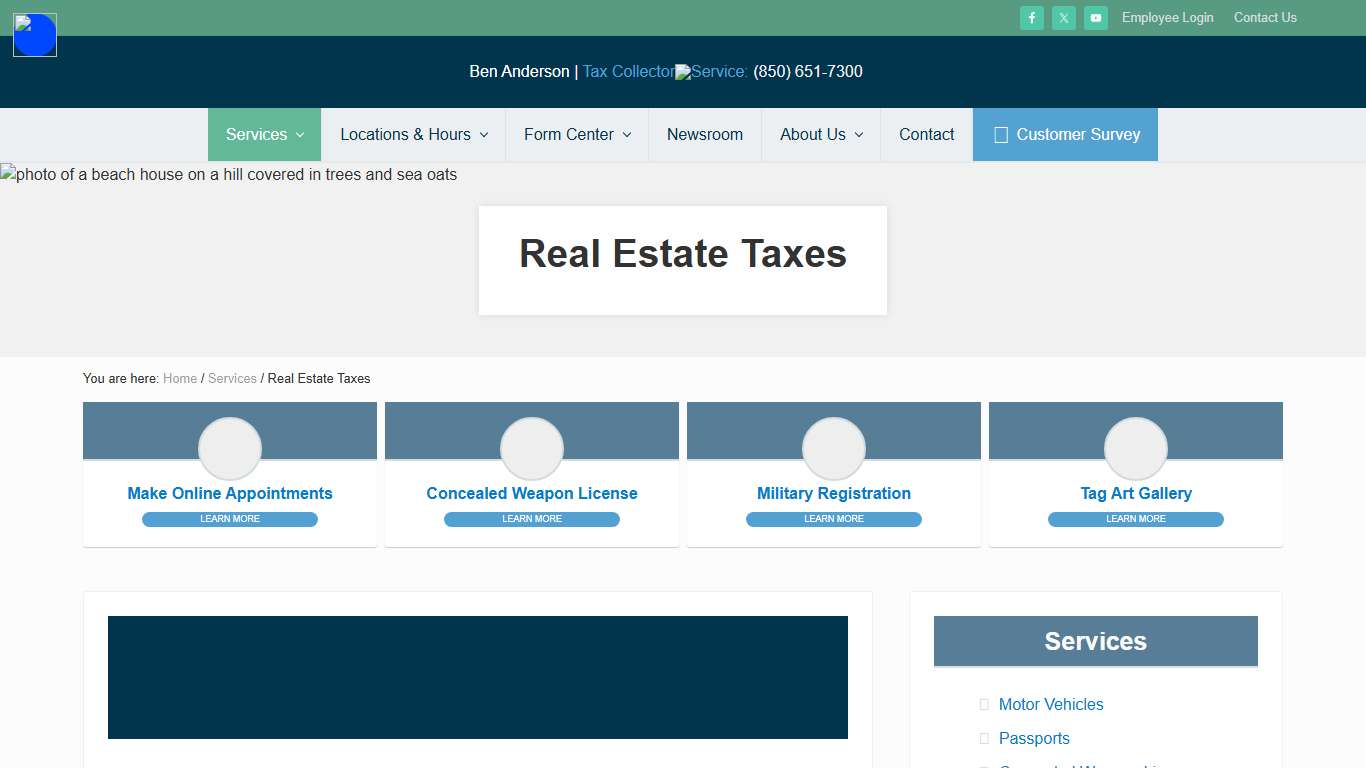Select Passports in the Services sidebar

point(1034,738)
